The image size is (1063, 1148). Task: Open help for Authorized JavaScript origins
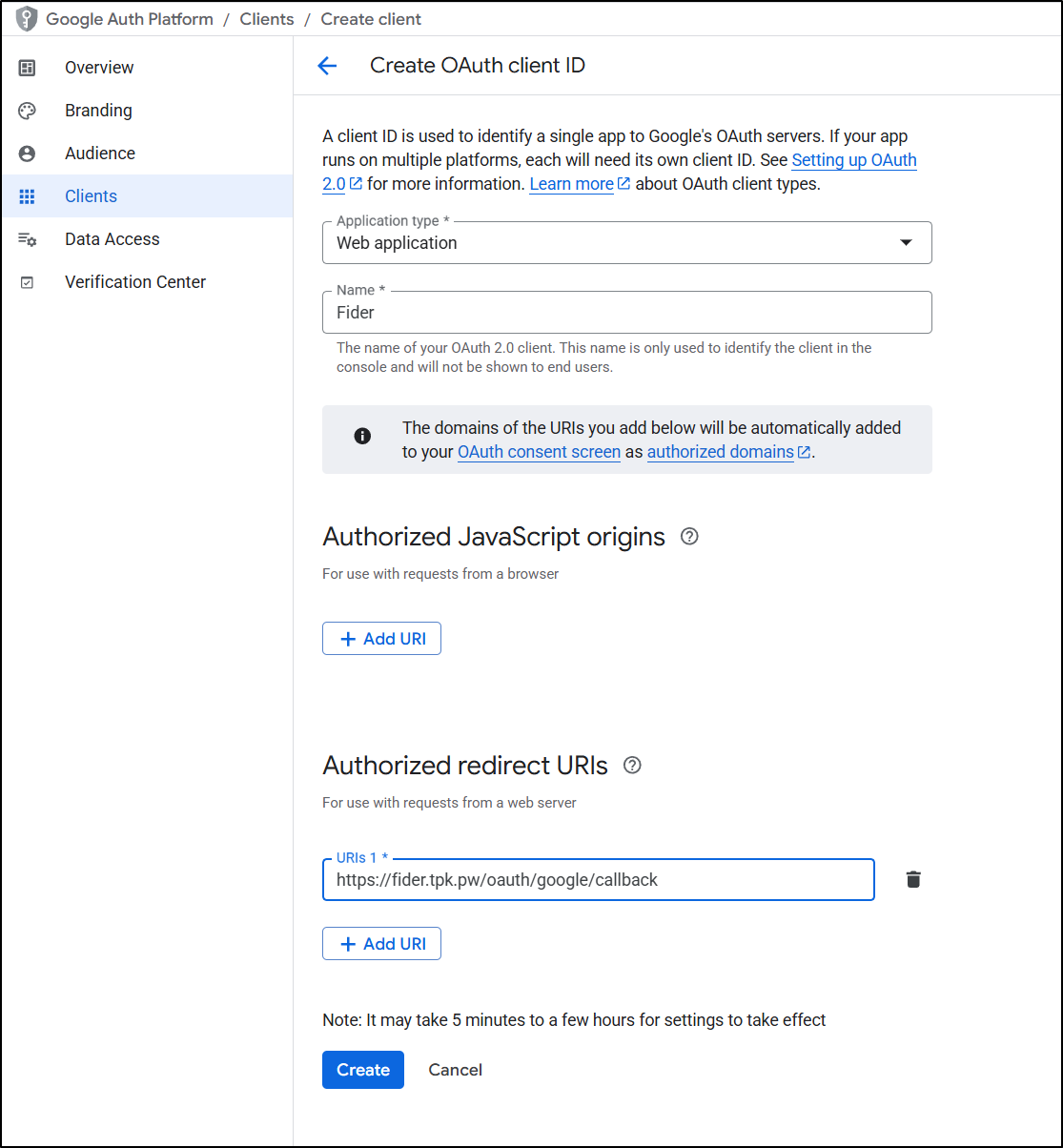coord(689,537)
